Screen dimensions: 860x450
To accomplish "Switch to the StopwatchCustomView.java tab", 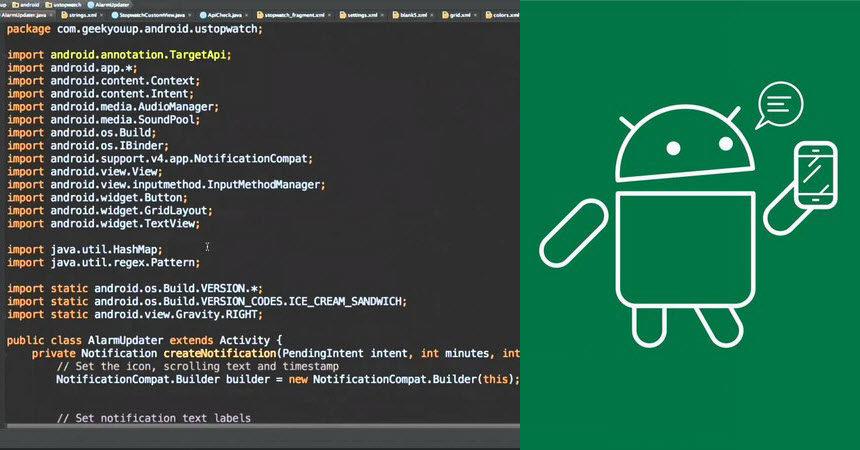I will (x=152, y=15).
